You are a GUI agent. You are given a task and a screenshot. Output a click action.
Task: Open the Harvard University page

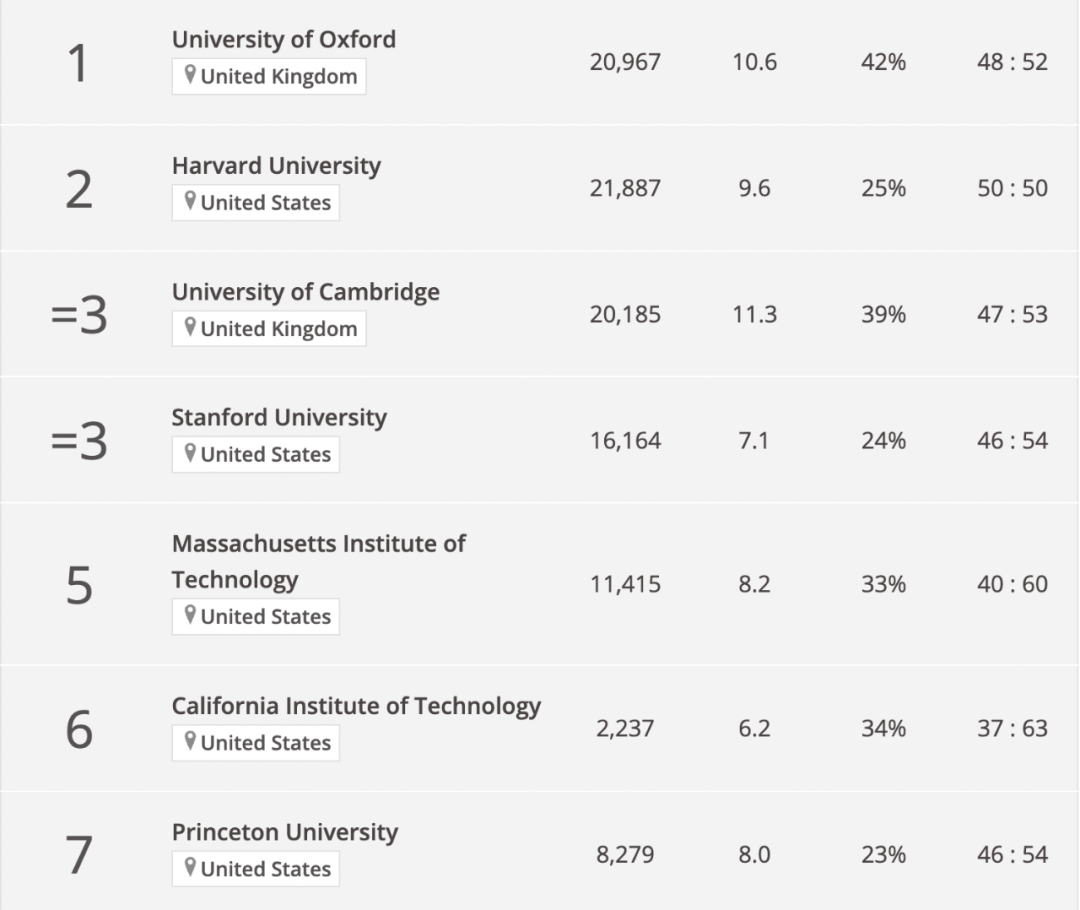point(276,166)
